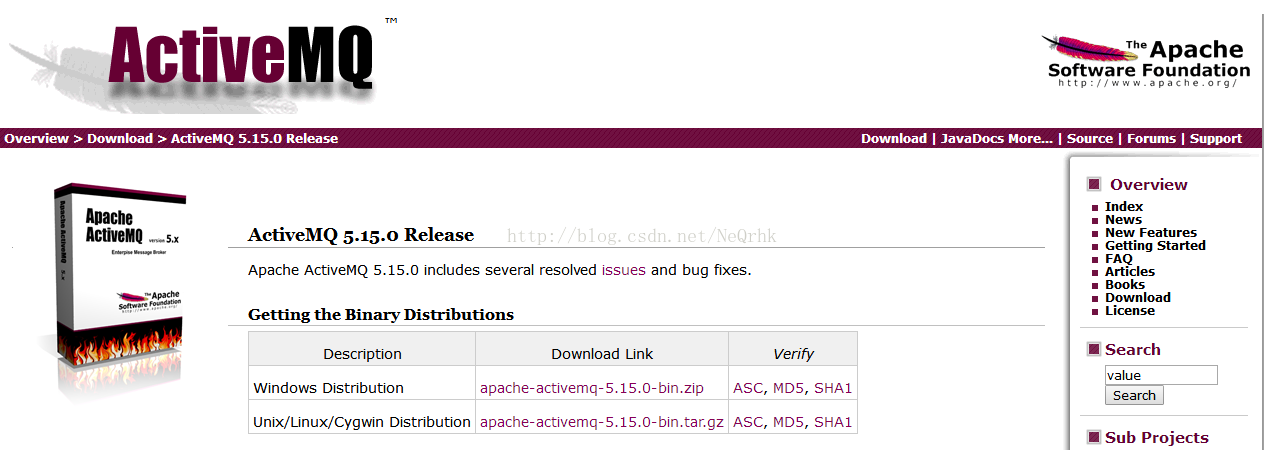1264x450 pixels.
Task: Open JavaDocs More... in navigation bar
Action: click(997, 139)
